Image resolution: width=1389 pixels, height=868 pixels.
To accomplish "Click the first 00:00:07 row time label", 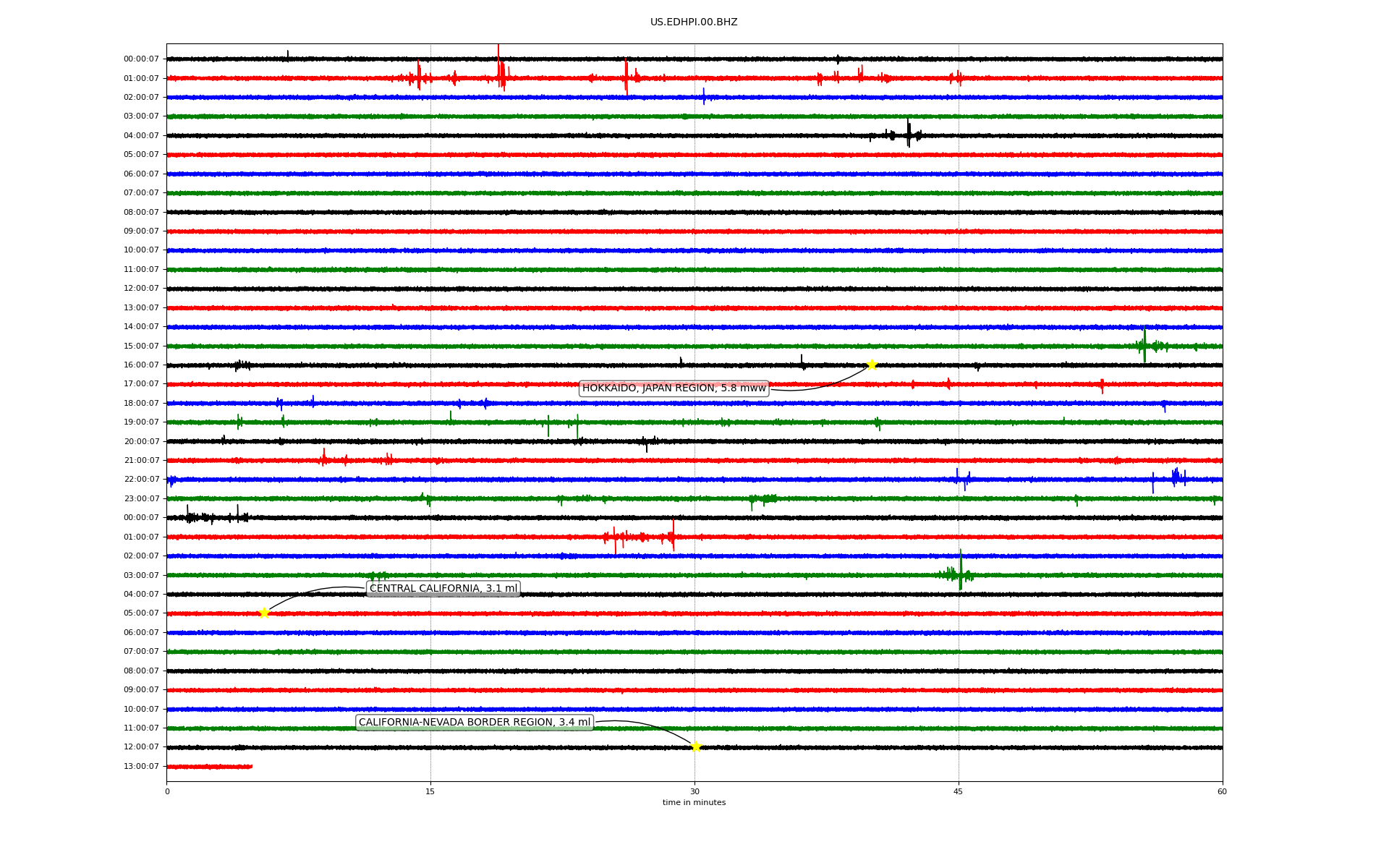I will click(x=141, y=59).
